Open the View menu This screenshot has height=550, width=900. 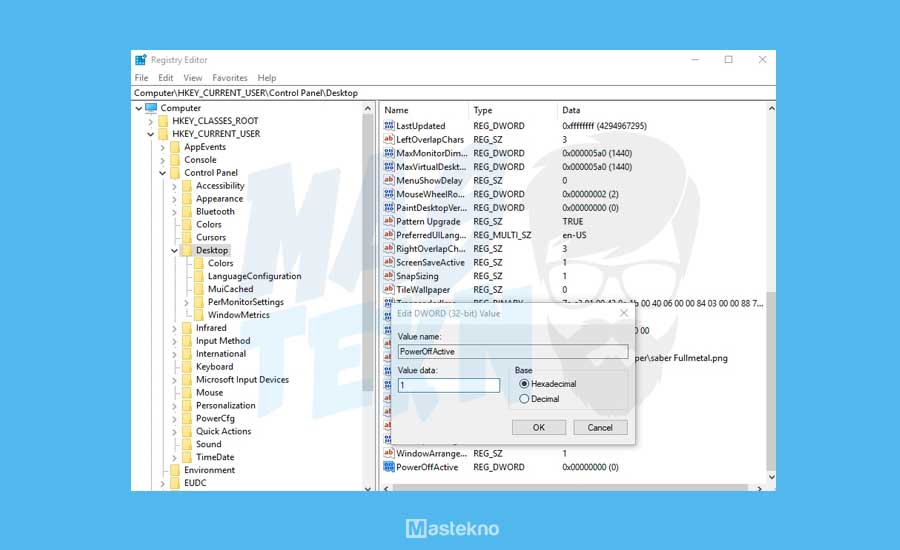click(193, 78)
